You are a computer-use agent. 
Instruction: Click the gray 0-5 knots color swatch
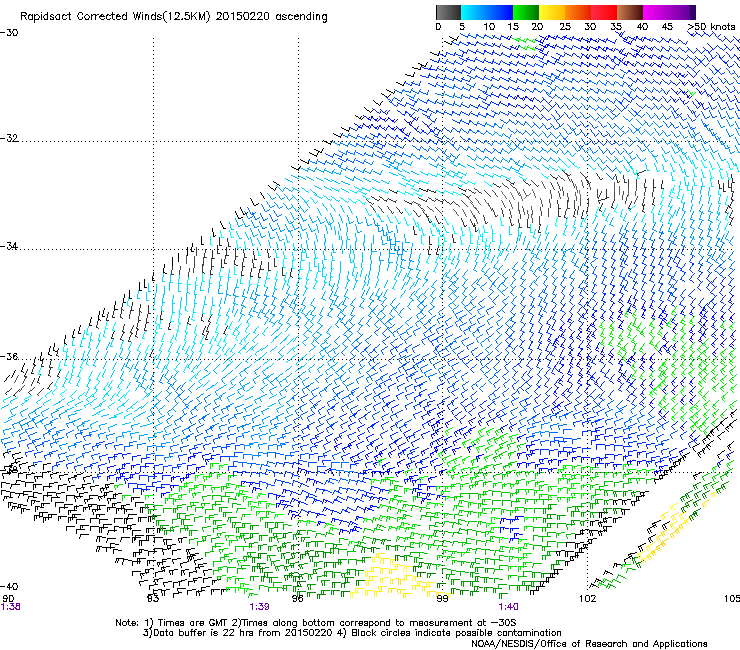coord(448,12)
